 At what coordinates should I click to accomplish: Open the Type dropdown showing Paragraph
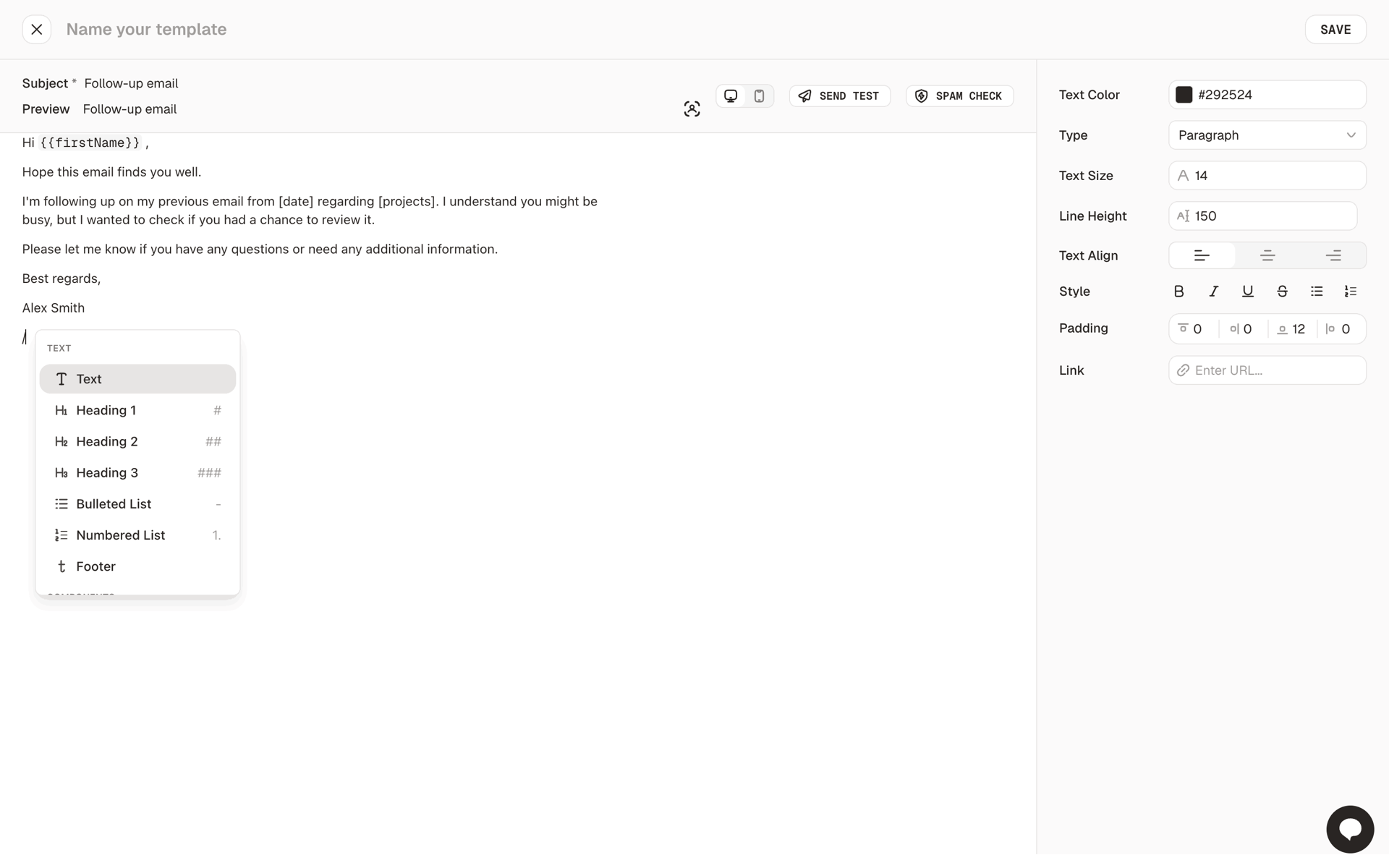(x=1267, y=135)
